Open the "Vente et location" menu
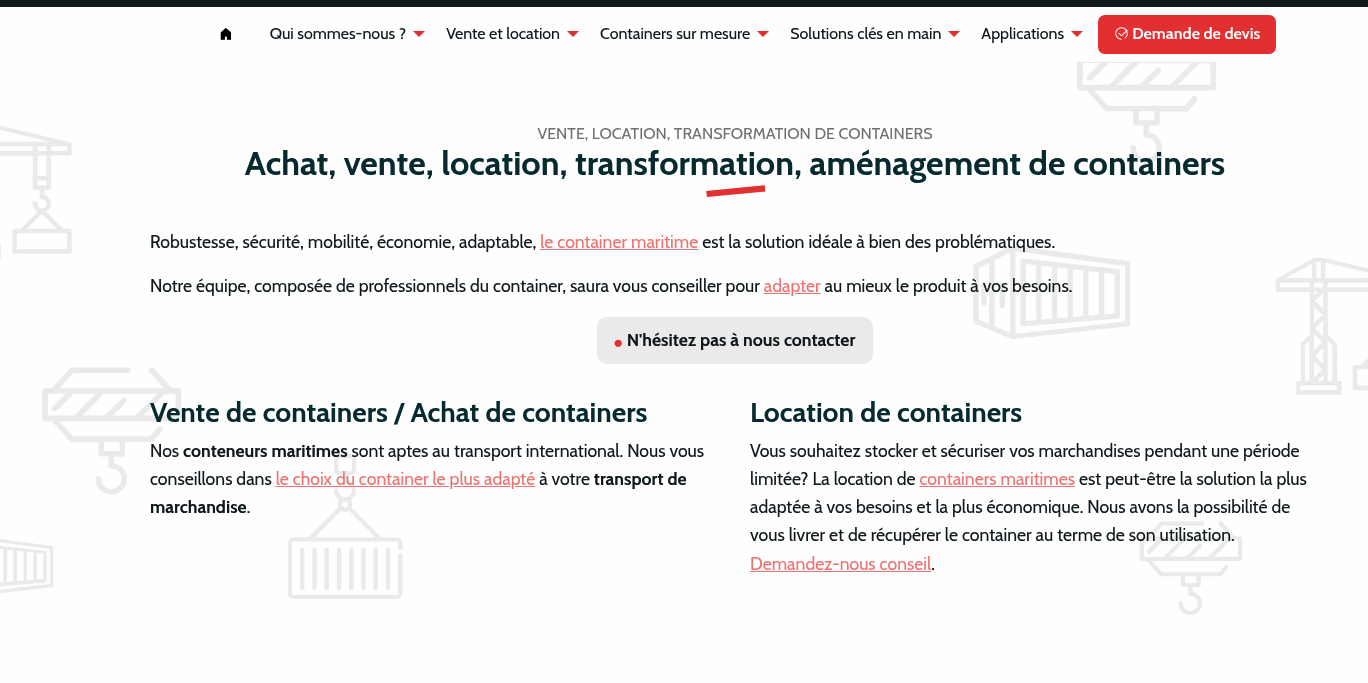Image resolution: width=1368 pixels, height=683 pixels. [x=503, y=34]
